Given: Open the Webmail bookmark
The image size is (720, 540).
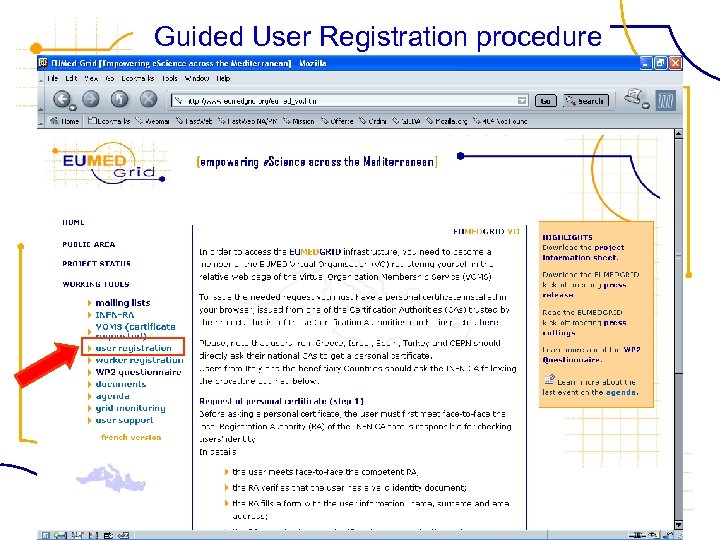Looking at the screenshot, I should pos(152,121).
